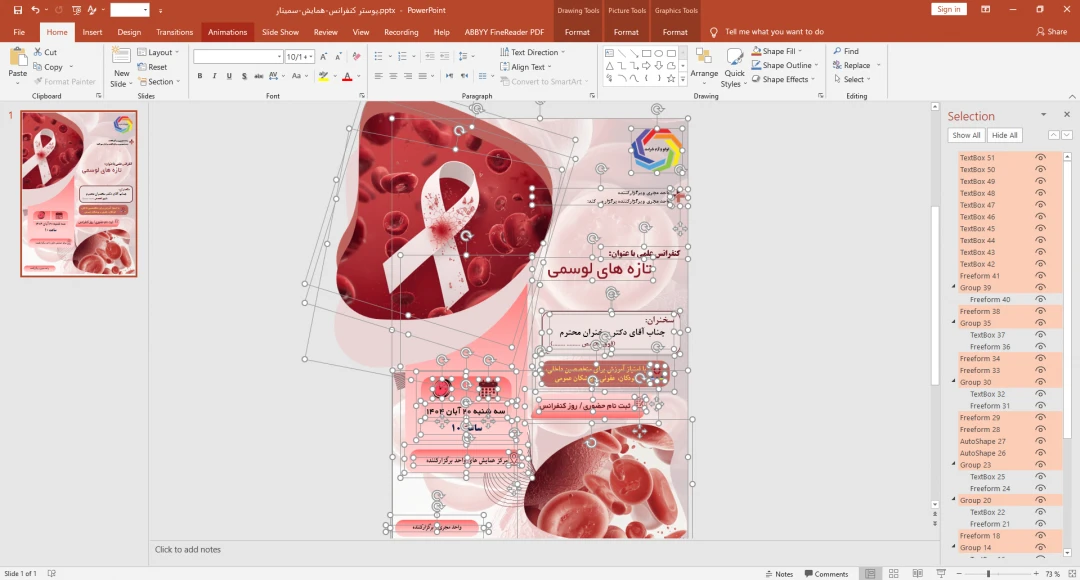Toggle visibility of AutoShape 27
The image size is (1080, 580).
[x=1040, y=441]
